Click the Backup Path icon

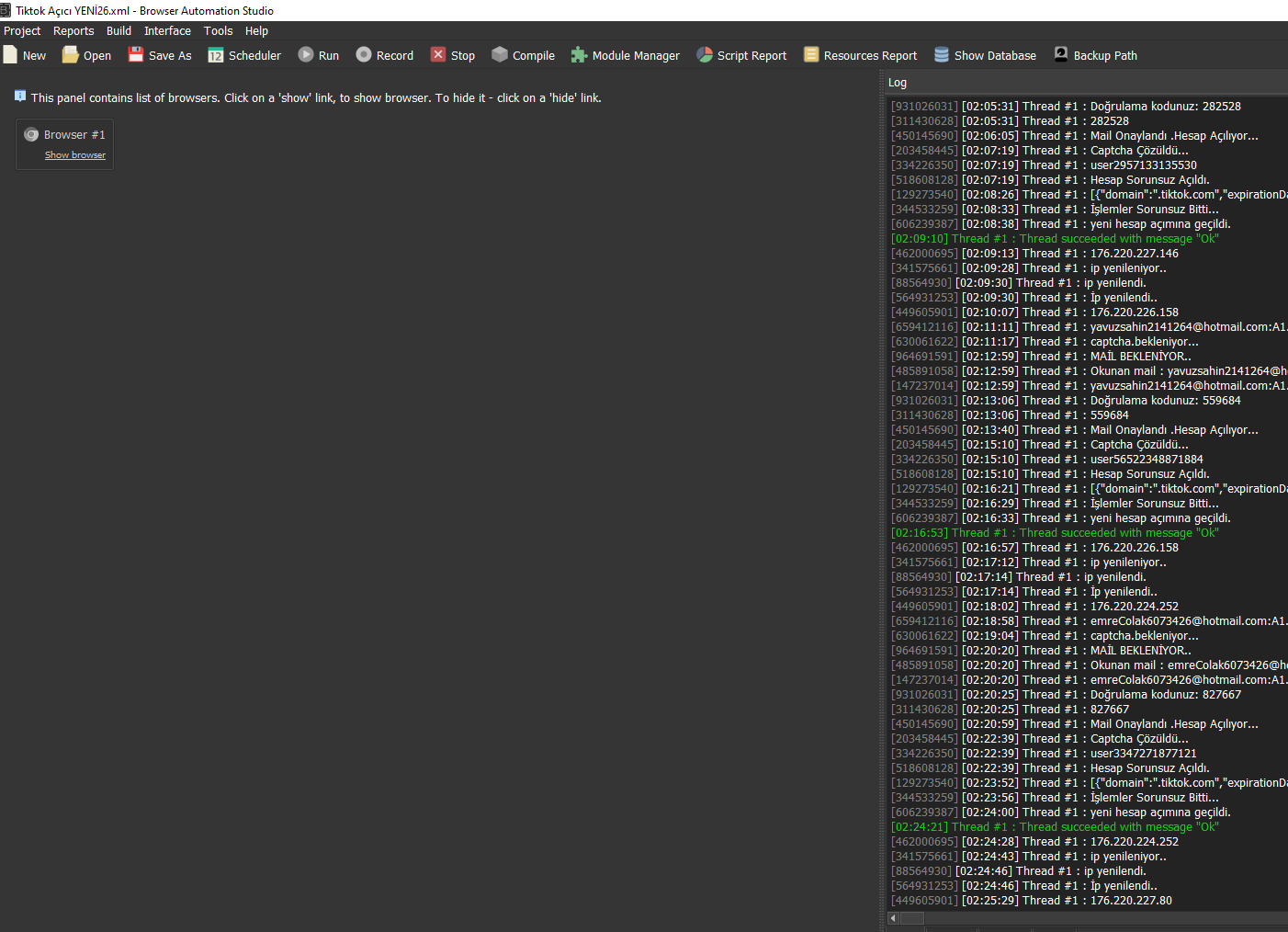pyautogui.click(x=1061, y=54)
